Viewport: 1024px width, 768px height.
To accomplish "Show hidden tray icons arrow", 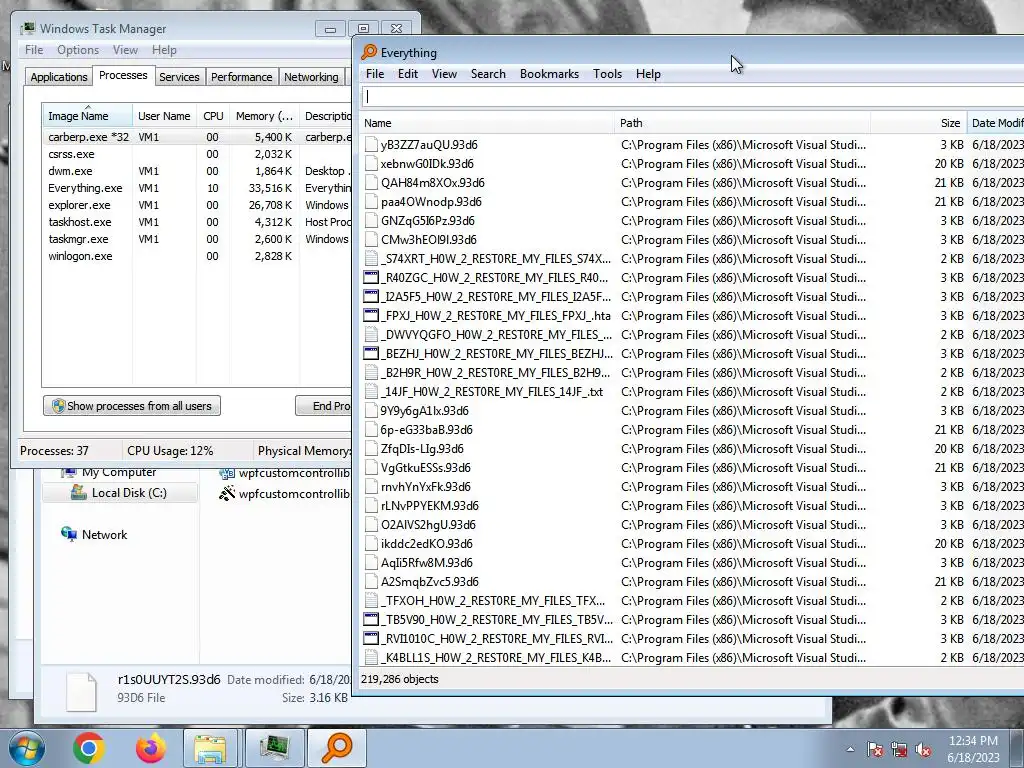I will click(850, 749).
